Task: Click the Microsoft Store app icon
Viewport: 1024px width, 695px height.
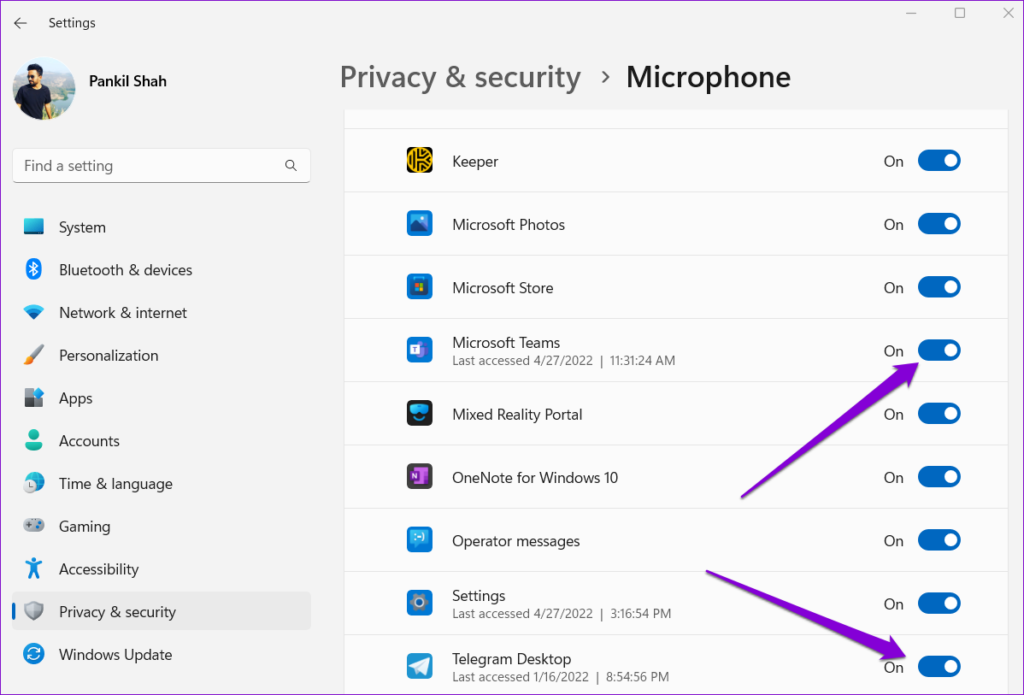Action: [419, 287]
